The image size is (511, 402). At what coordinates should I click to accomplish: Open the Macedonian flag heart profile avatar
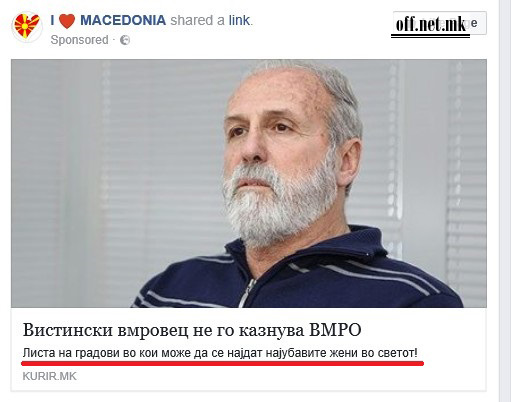(27, 27)
